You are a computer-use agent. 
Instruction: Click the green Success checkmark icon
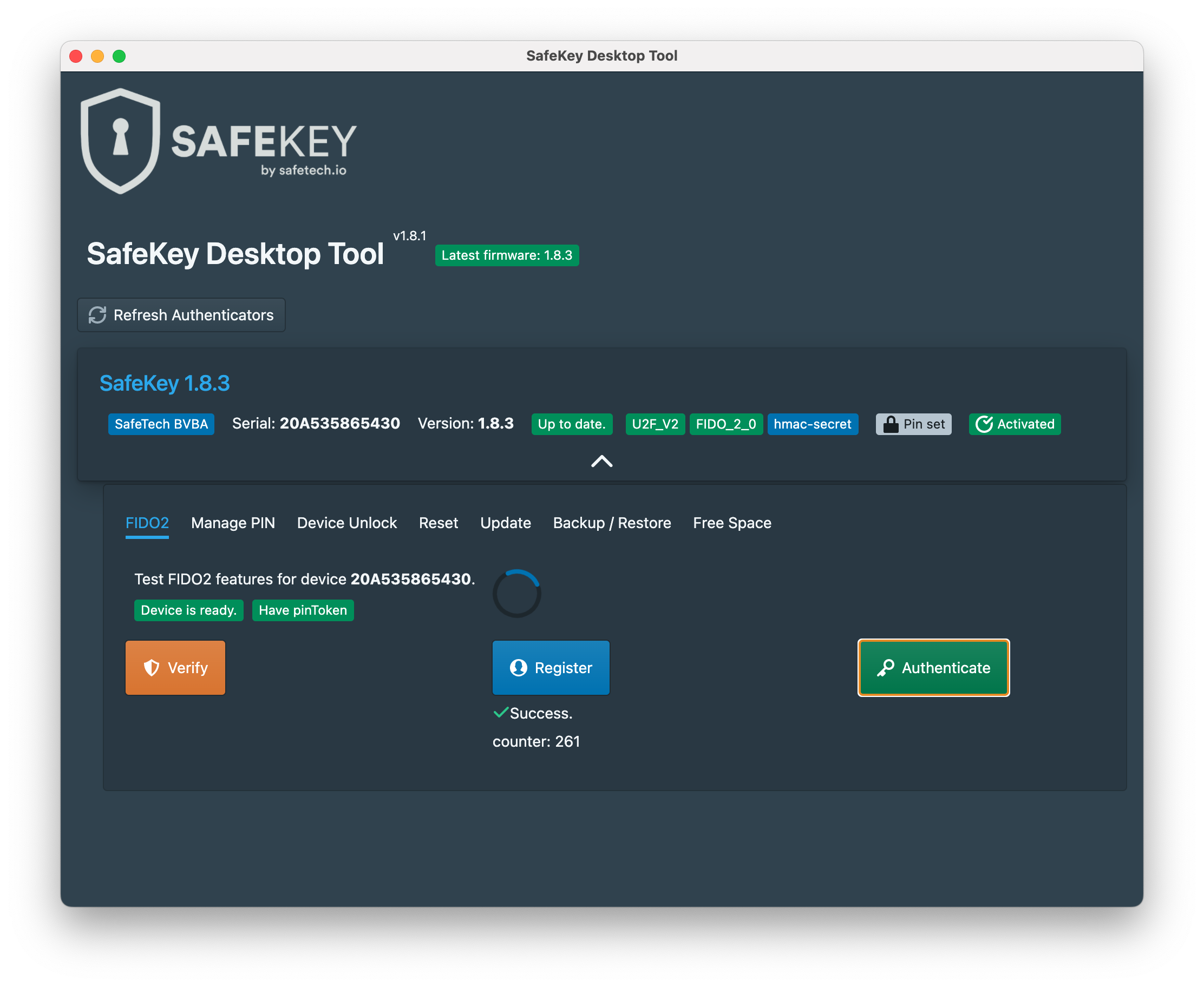pyautogui.click(x=500, y=713)
